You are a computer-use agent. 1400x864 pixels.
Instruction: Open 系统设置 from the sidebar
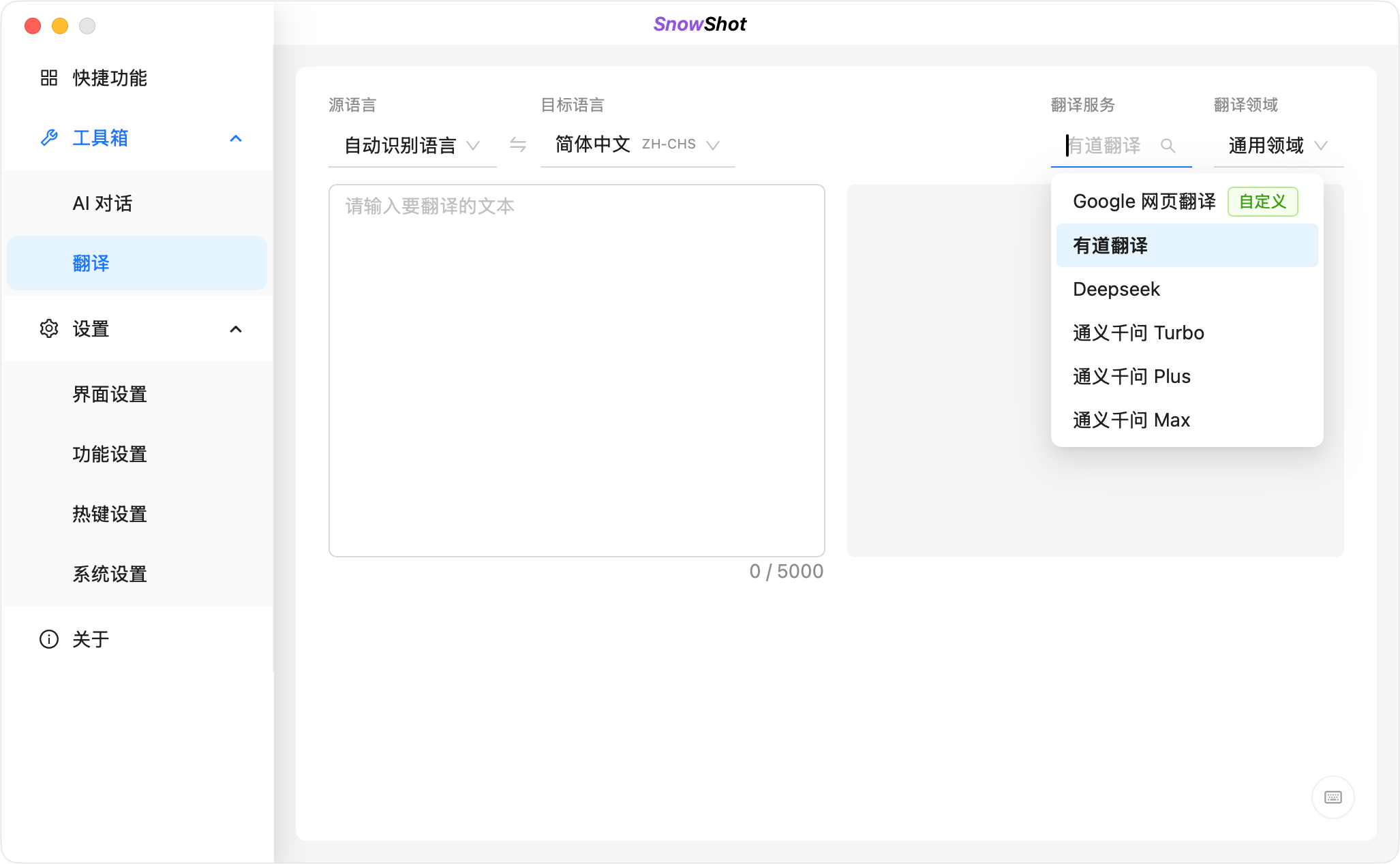(110, 574)
